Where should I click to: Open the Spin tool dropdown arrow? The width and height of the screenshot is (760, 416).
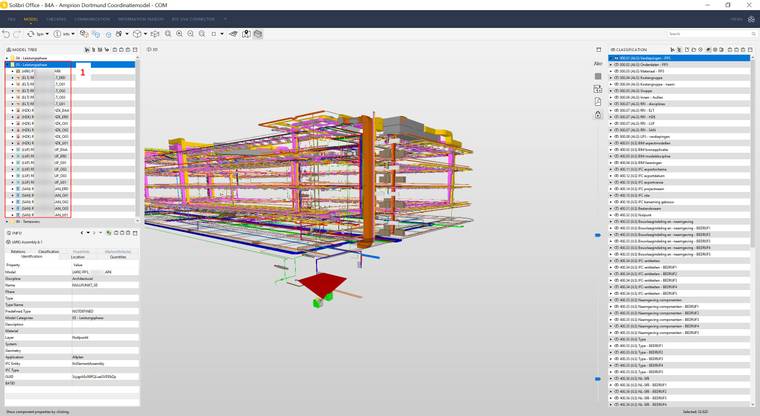tap(47, 34)
